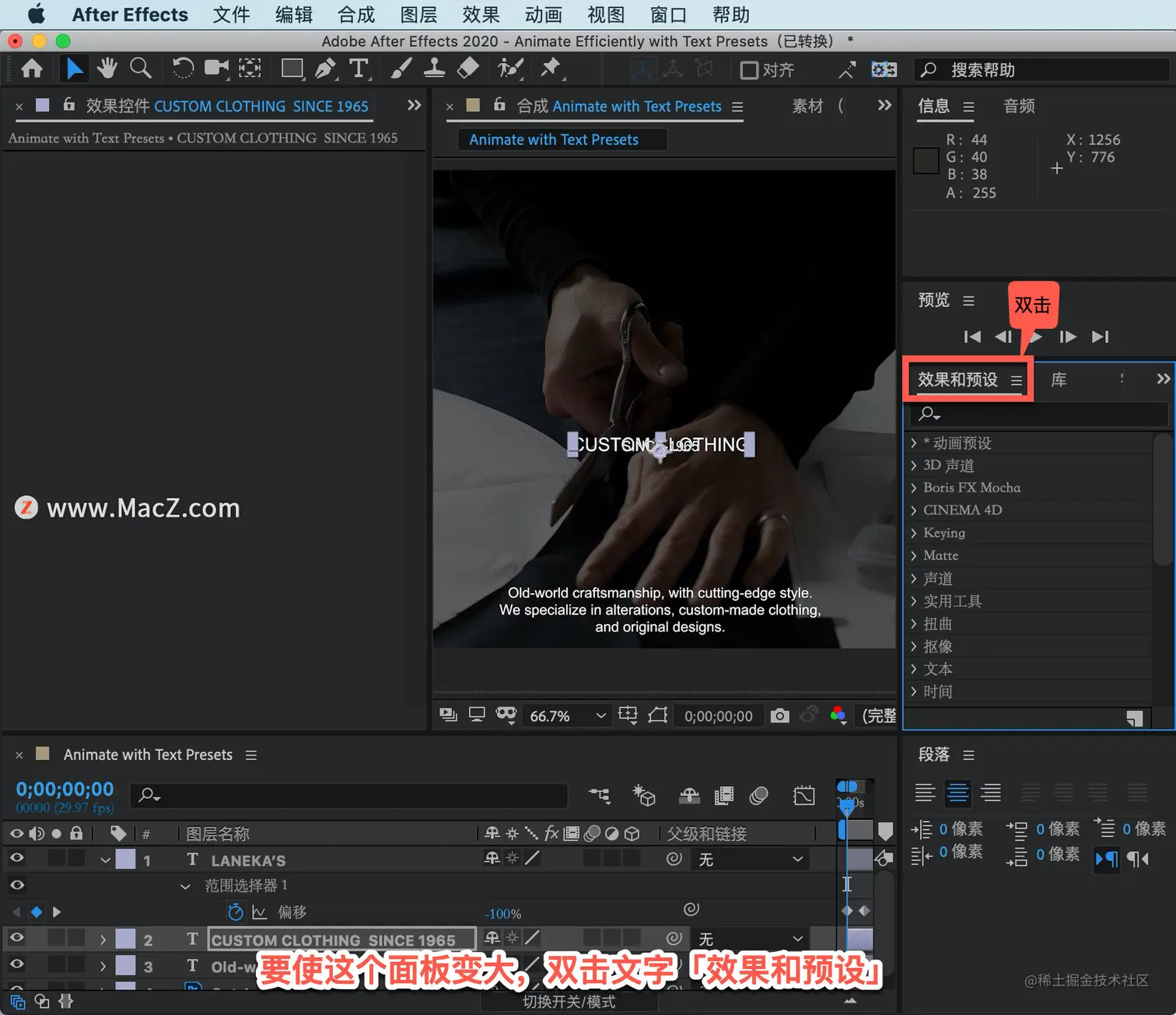Open the 窗口 menu
The width and height of the screenshot is (1176, 1015).
(x=668, y=15)
